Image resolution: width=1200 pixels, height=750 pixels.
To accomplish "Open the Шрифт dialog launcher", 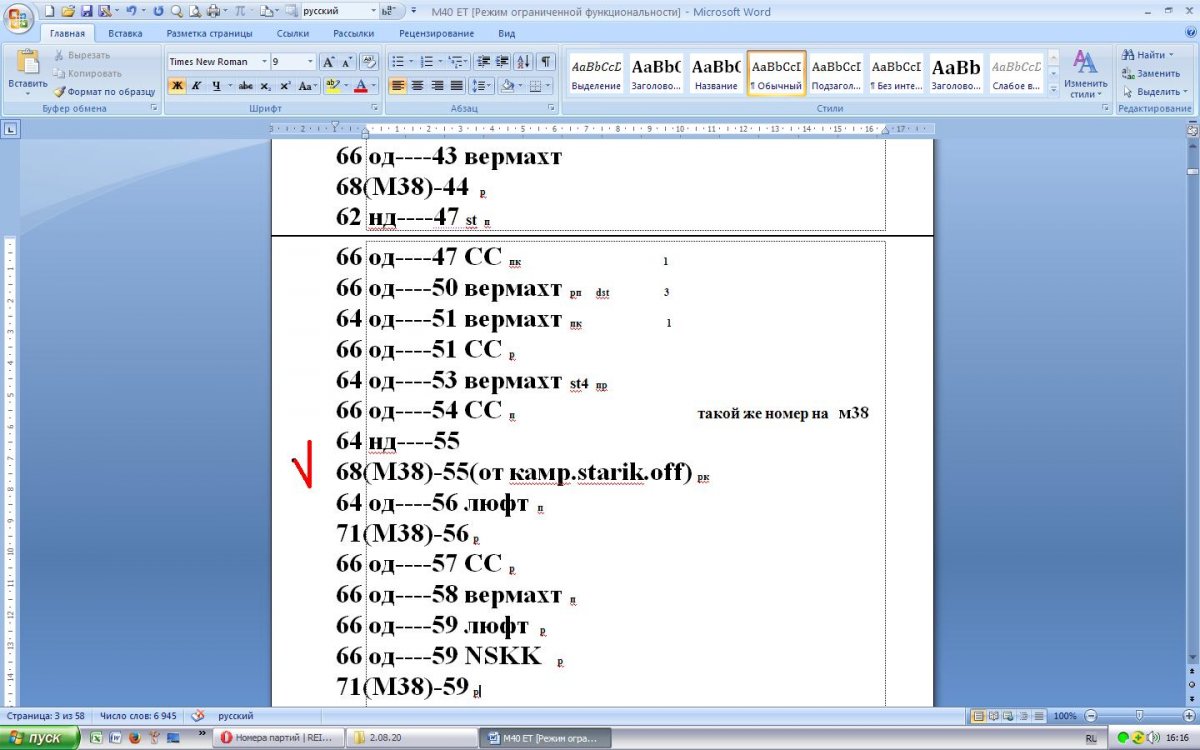I will coord(375,108).
